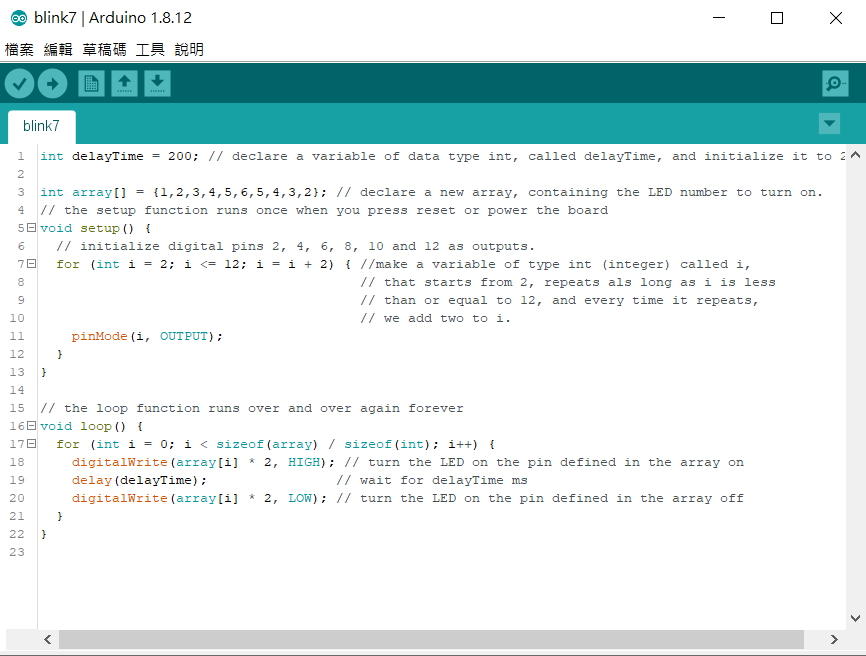Open a sketch using the Open icon
Image resolution: width=866 pixels, height=656 pixels.
124,84
